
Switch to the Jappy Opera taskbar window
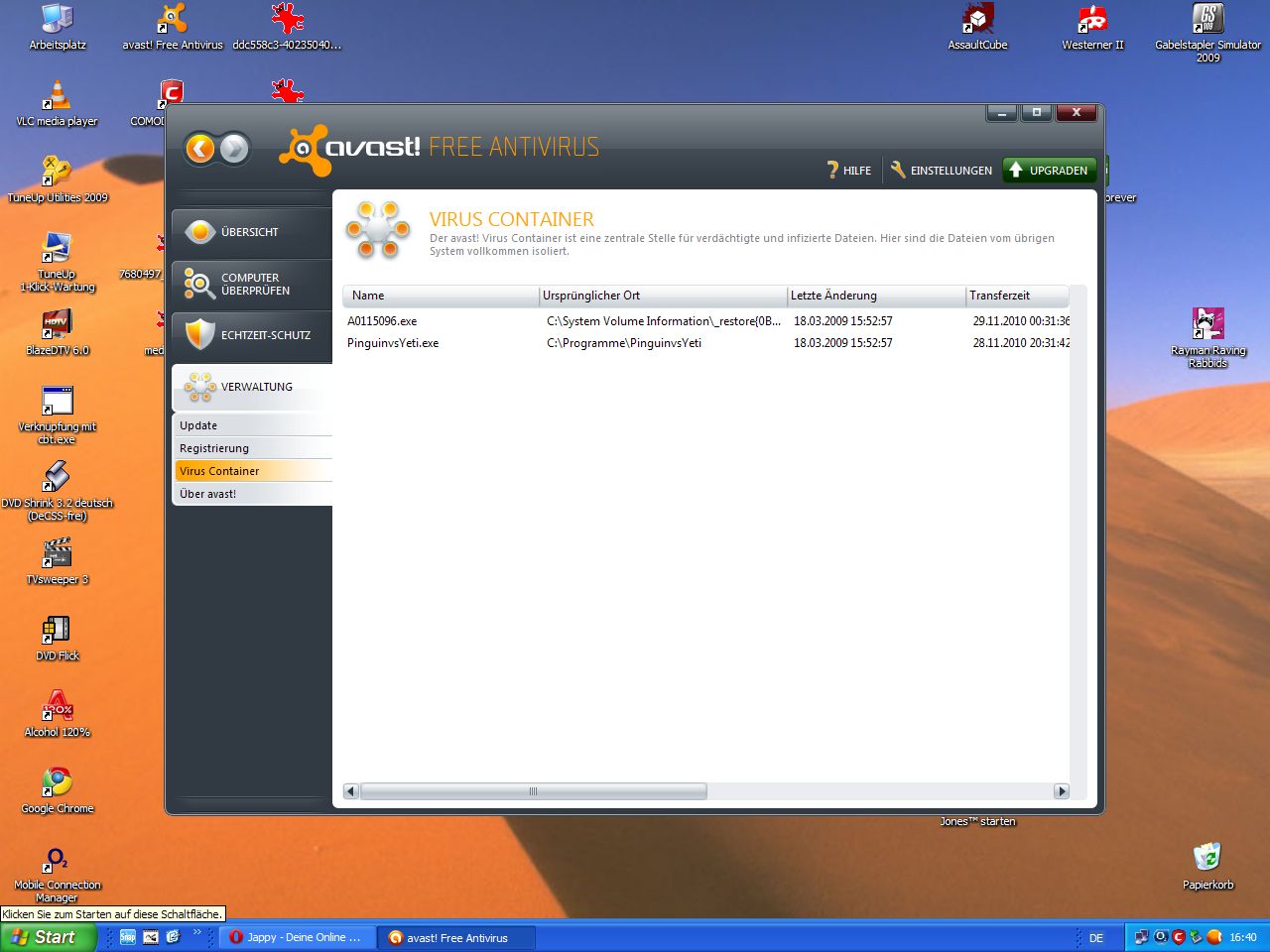298,937
